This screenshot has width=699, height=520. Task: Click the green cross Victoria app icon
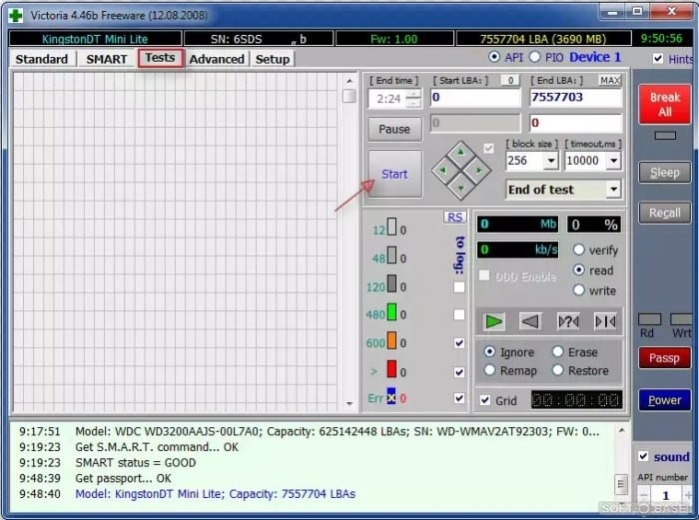[x=16, y=16]
